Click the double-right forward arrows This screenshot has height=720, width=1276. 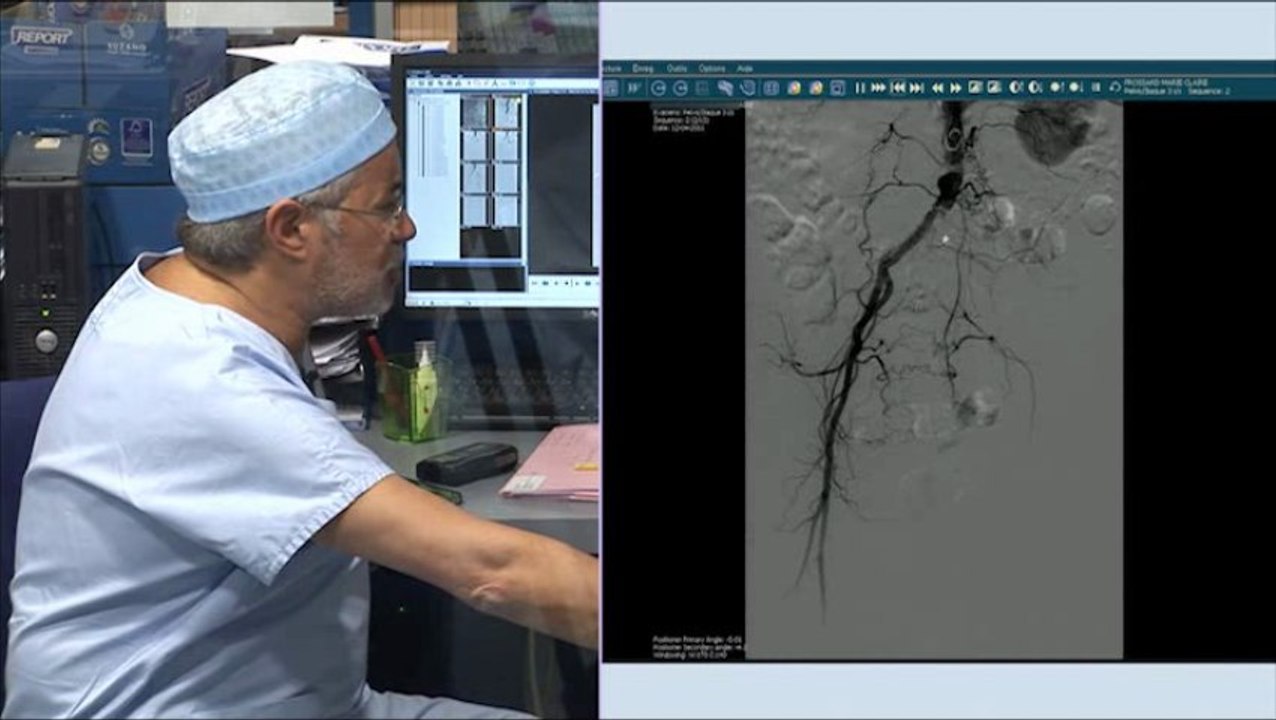(955, 88)
